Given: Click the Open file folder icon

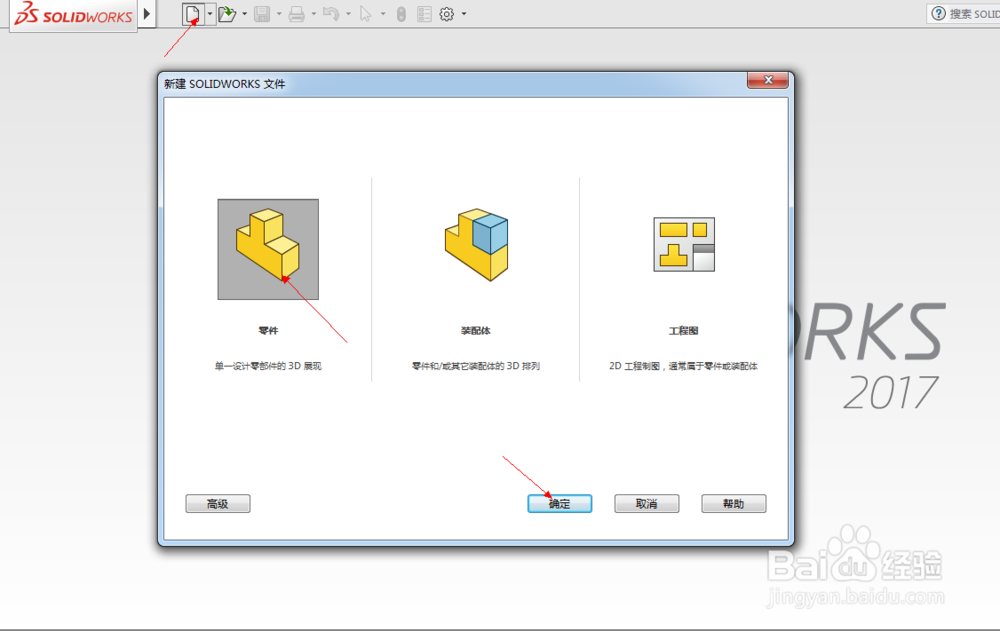Looking at the screenshot, I should click(227, 13).
